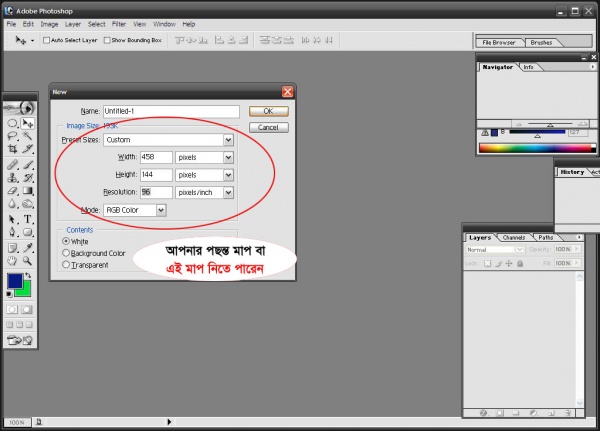The width and height of the screenshot is (600, 431).
Task: Open the Image menu
Action: pyautogui.click(x=49, y=24)
